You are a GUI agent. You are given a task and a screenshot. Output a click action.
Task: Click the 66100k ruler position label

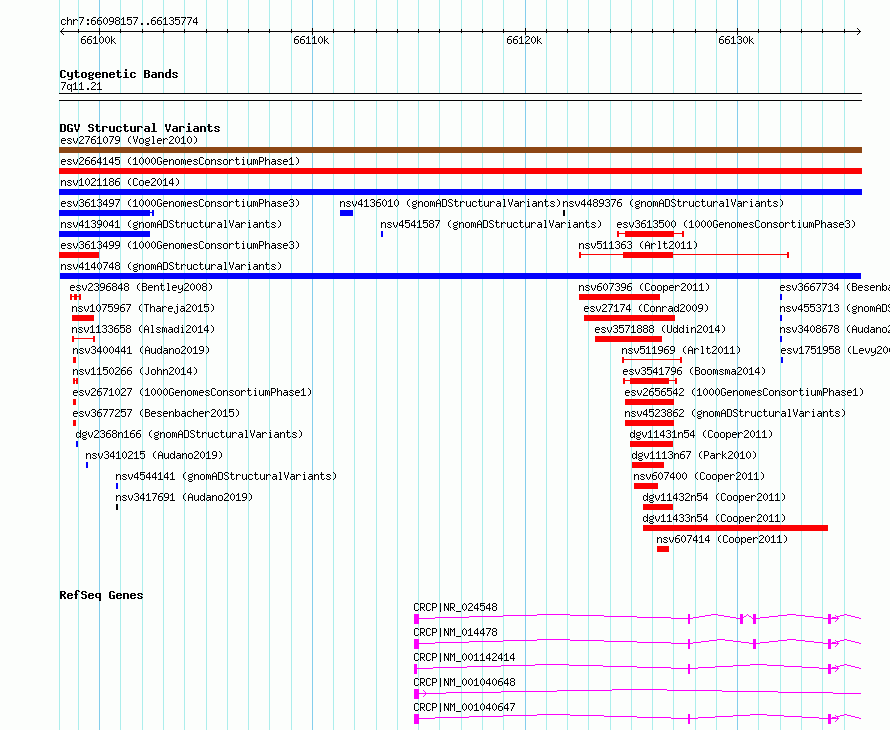tap(98, 40)
